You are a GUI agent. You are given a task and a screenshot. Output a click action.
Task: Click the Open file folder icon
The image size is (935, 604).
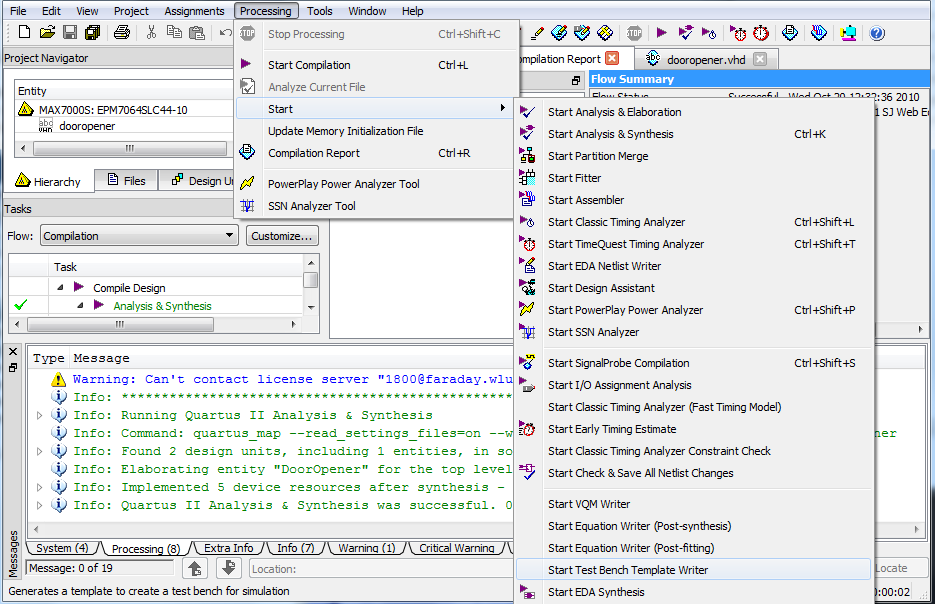[x=47, y=32]
